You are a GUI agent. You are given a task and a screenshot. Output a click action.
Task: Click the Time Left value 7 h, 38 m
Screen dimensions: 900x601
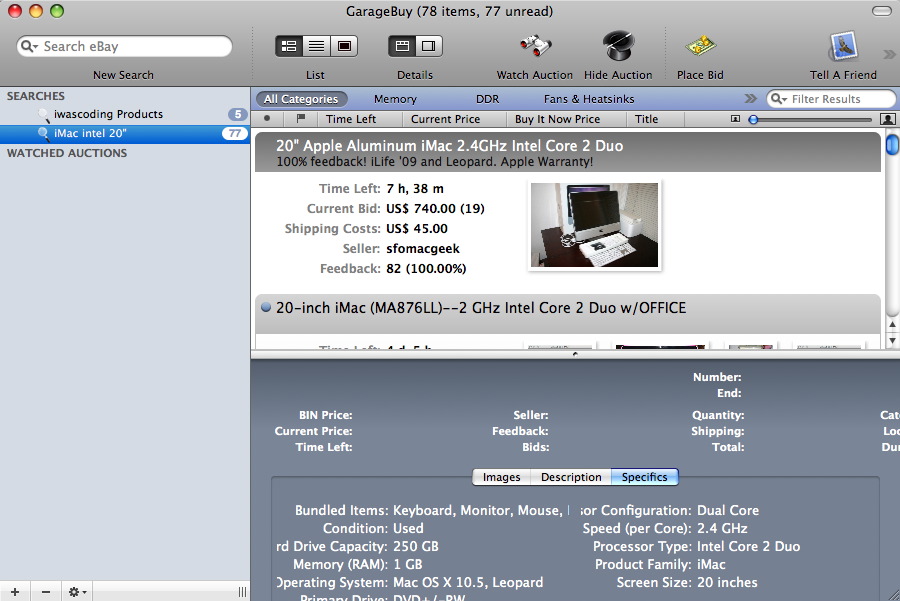[x=415, y=188]
